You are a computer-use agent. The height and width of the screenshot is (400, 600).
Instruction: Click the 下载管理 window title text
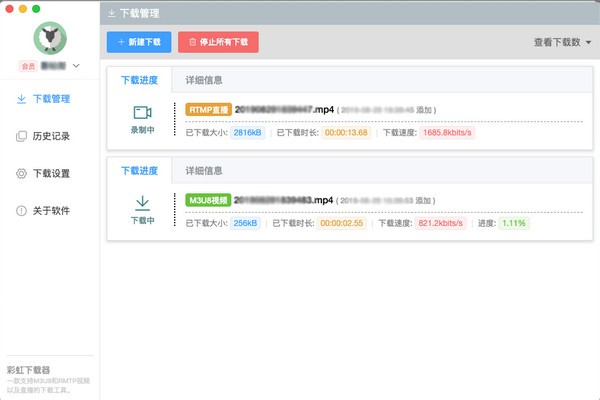140,14
